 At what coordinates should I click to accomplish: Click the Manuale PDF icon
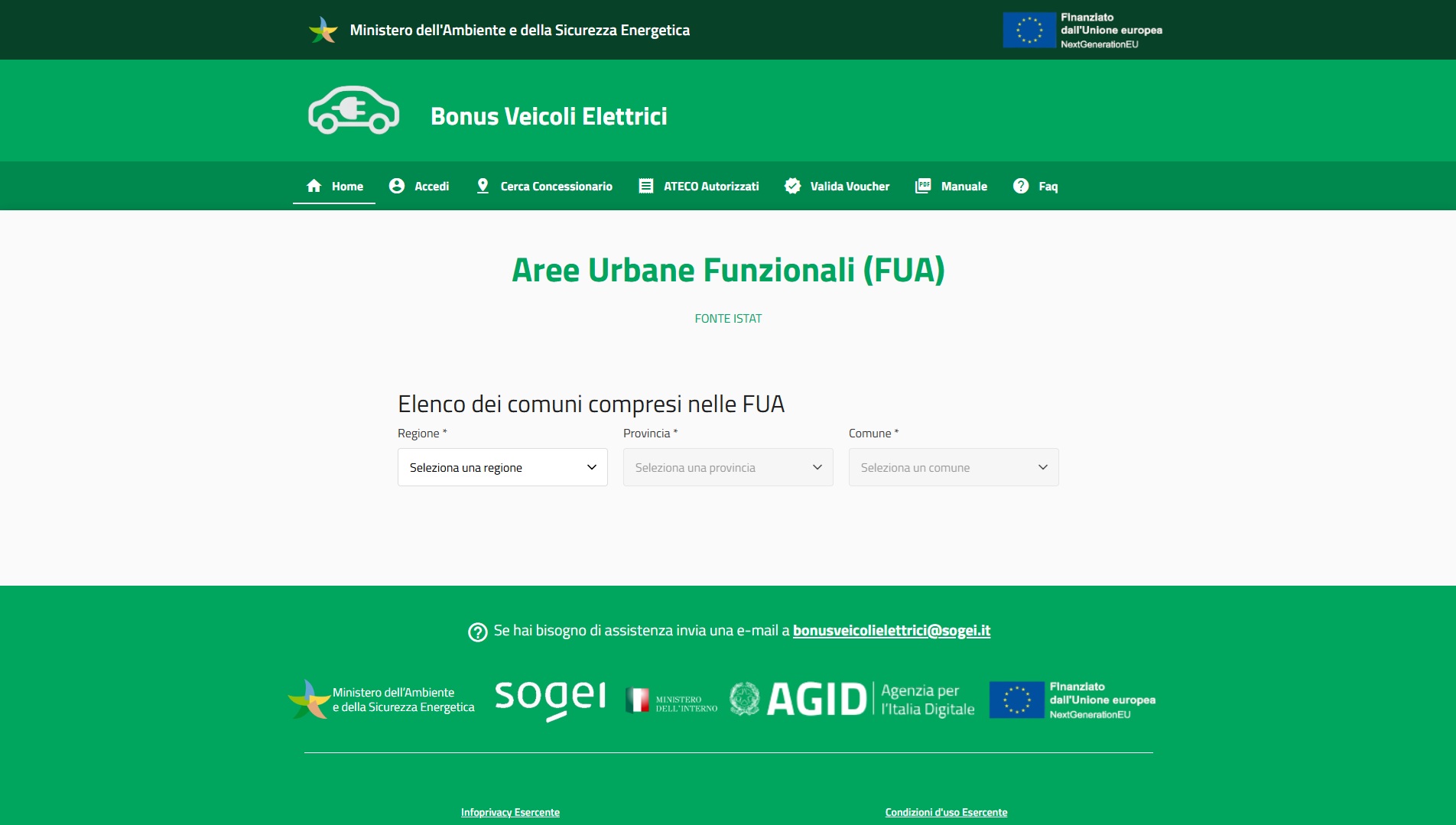(923, 186)
